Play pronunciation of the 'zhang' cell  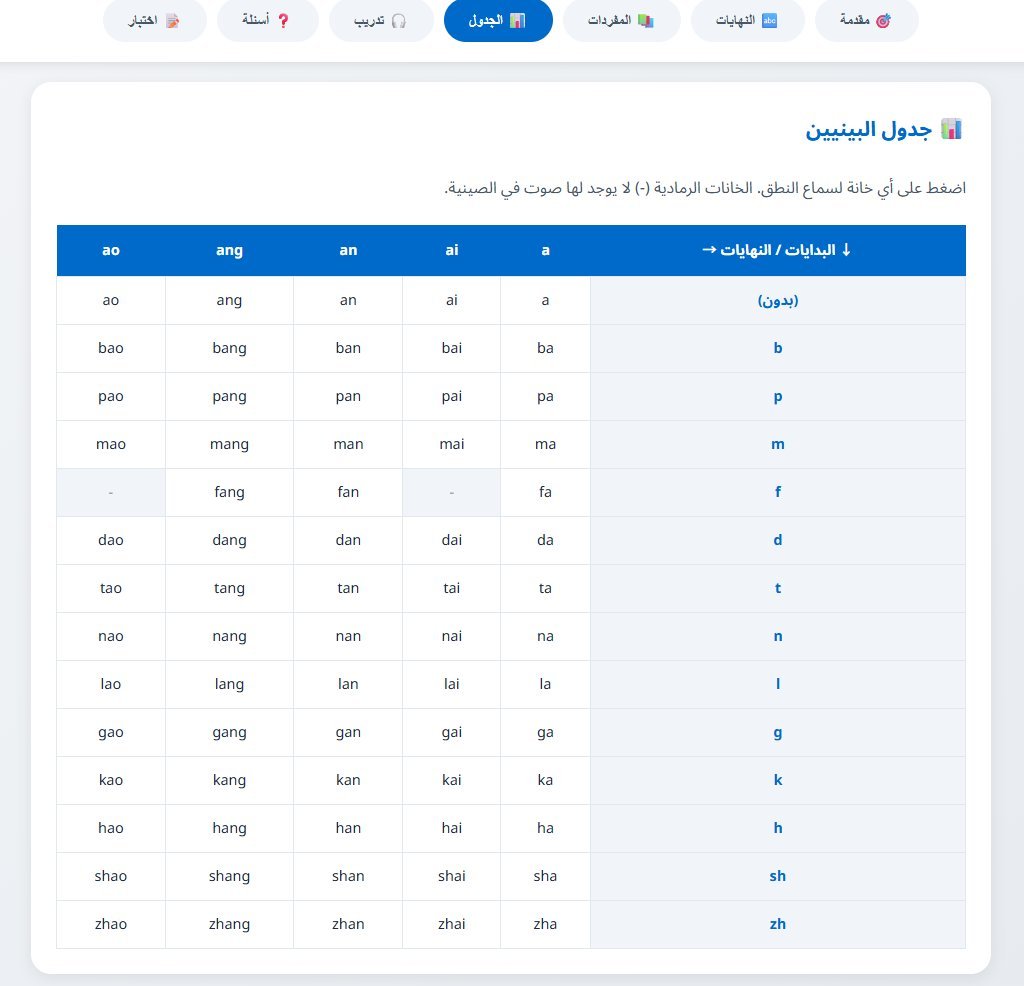[229, 924]
